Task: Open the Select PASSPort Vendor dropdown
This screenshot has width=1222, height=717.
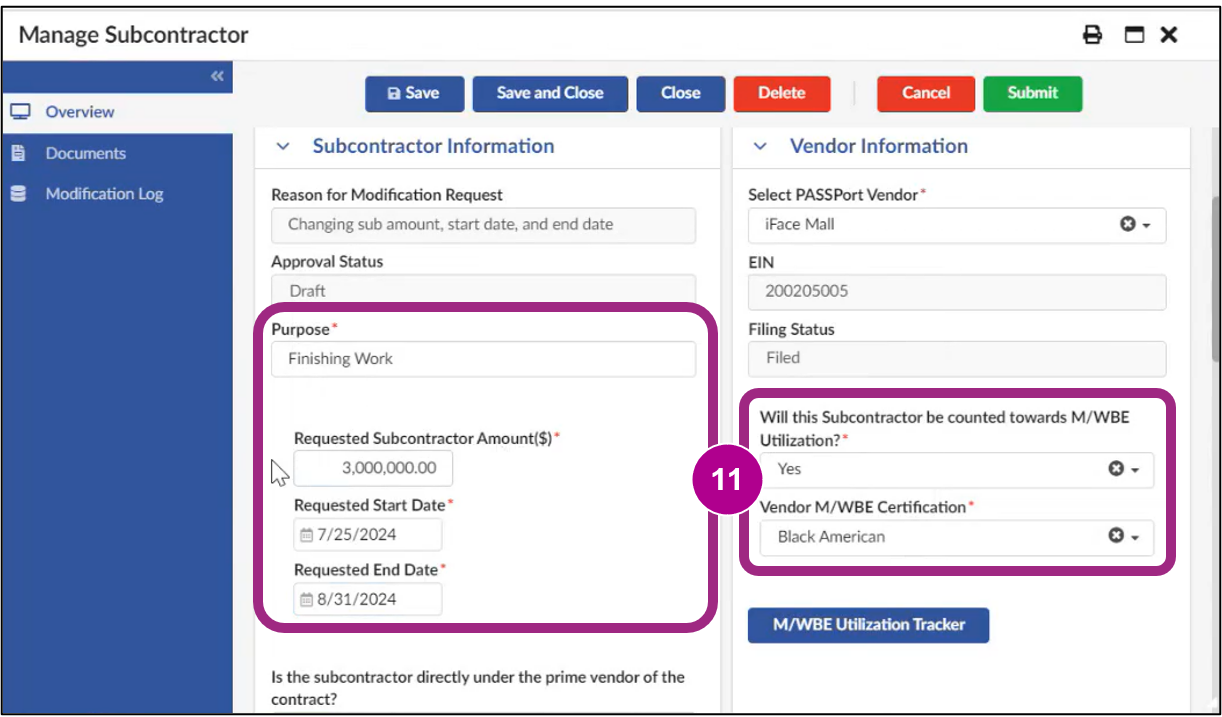Action: pos(1147,226)
